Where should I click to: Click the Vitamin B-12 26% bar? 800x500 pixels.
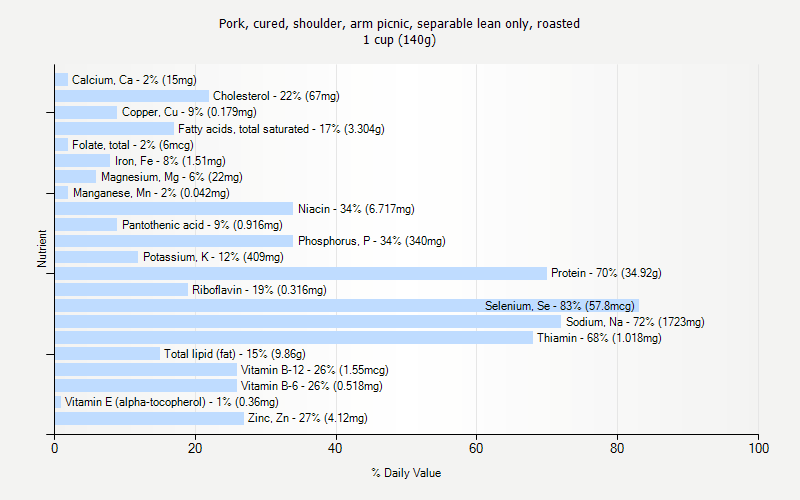146,370
